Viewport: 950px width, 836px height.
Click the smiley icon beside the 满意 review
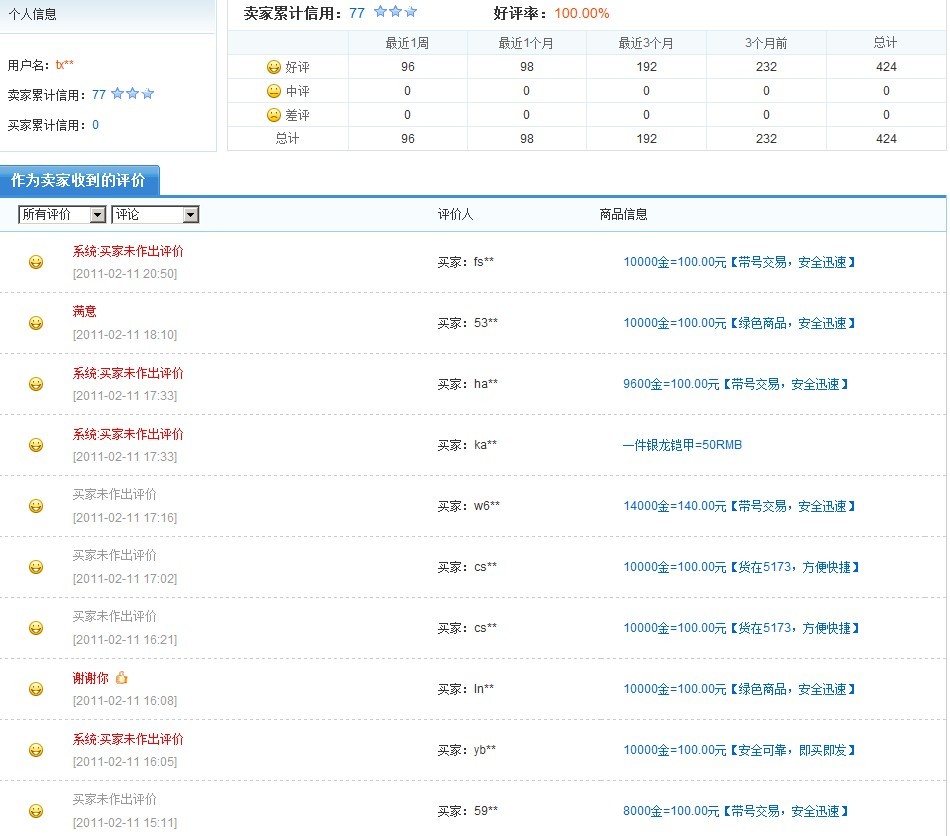36,323
